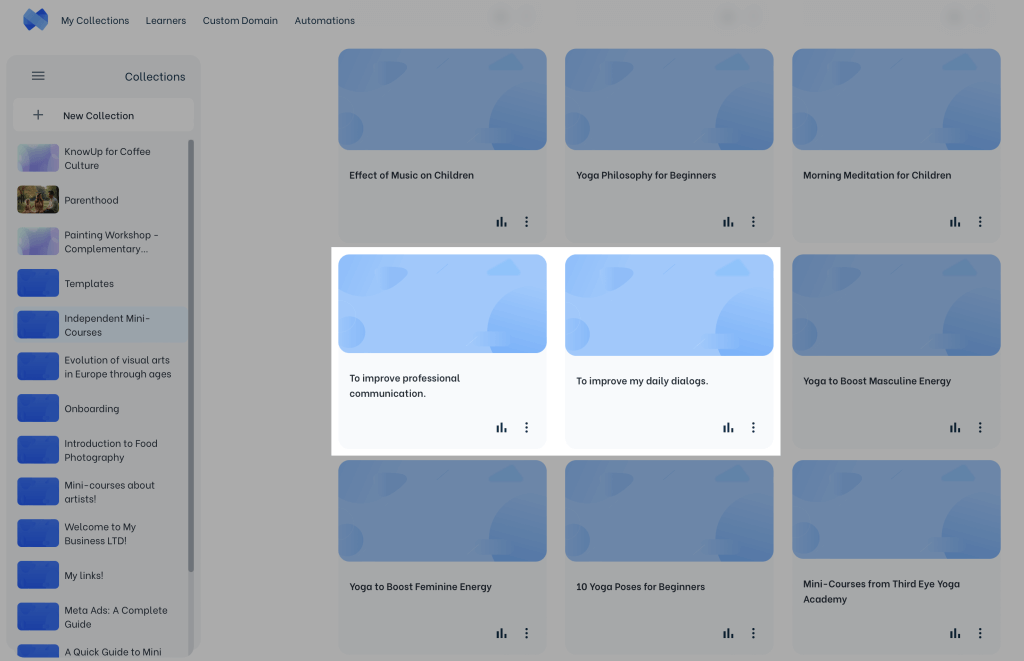This screenshot has height=661, width=1024.
Task: Go to My Collections in top navigation
Action: pyautogui.click(x=95, y=21)
